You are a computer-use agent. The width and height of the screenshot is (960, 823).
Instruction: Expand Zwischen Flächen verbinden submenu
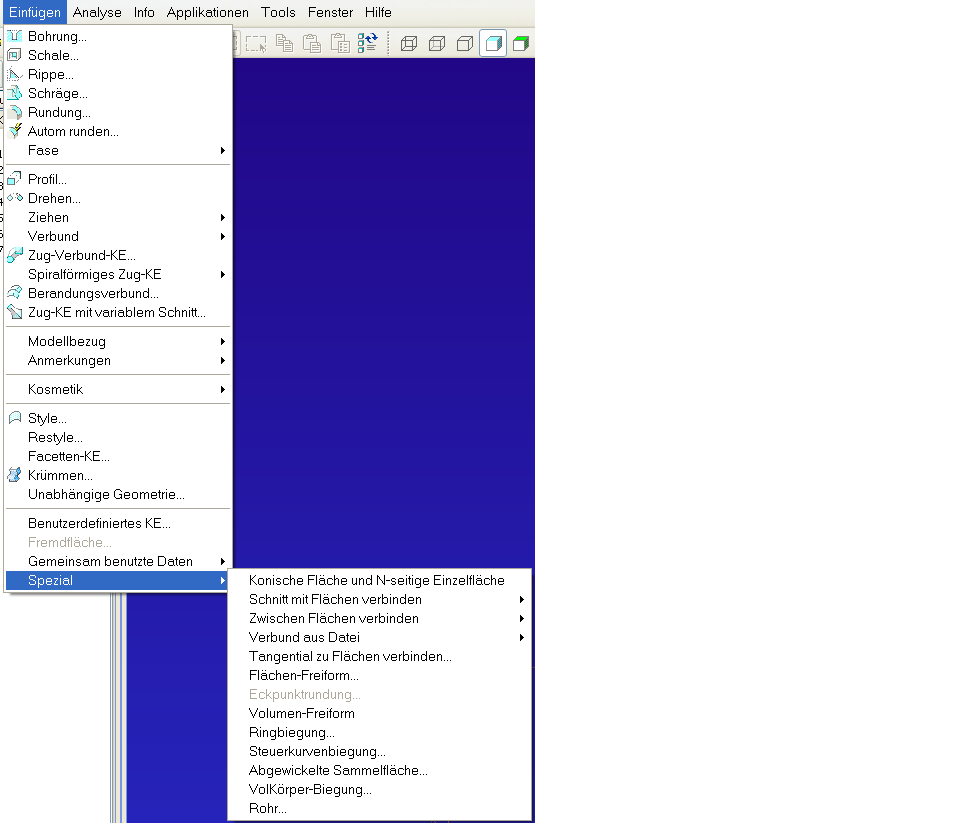[380, 618]
